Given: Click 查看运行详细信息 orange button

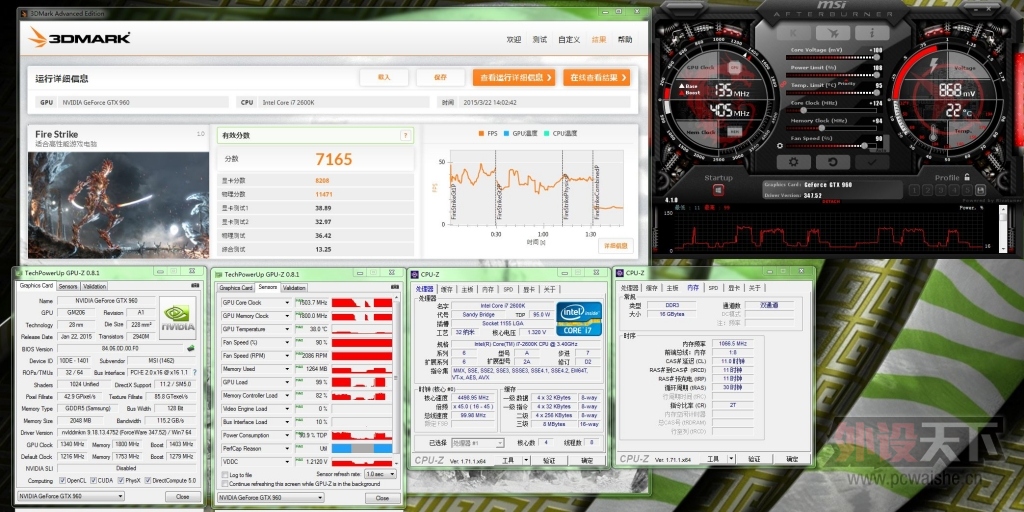Looking at the screenshot, I should (x=514, y=77).
